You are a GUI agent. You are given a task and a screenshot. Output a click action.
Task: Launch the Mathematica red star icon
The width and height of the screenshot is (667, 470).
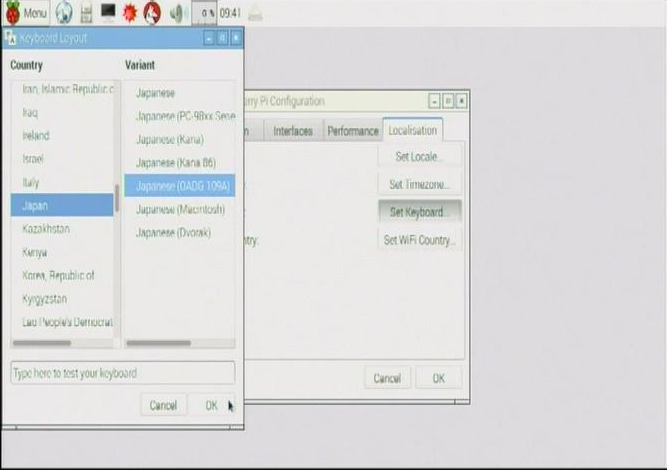(x=130, y=13)
